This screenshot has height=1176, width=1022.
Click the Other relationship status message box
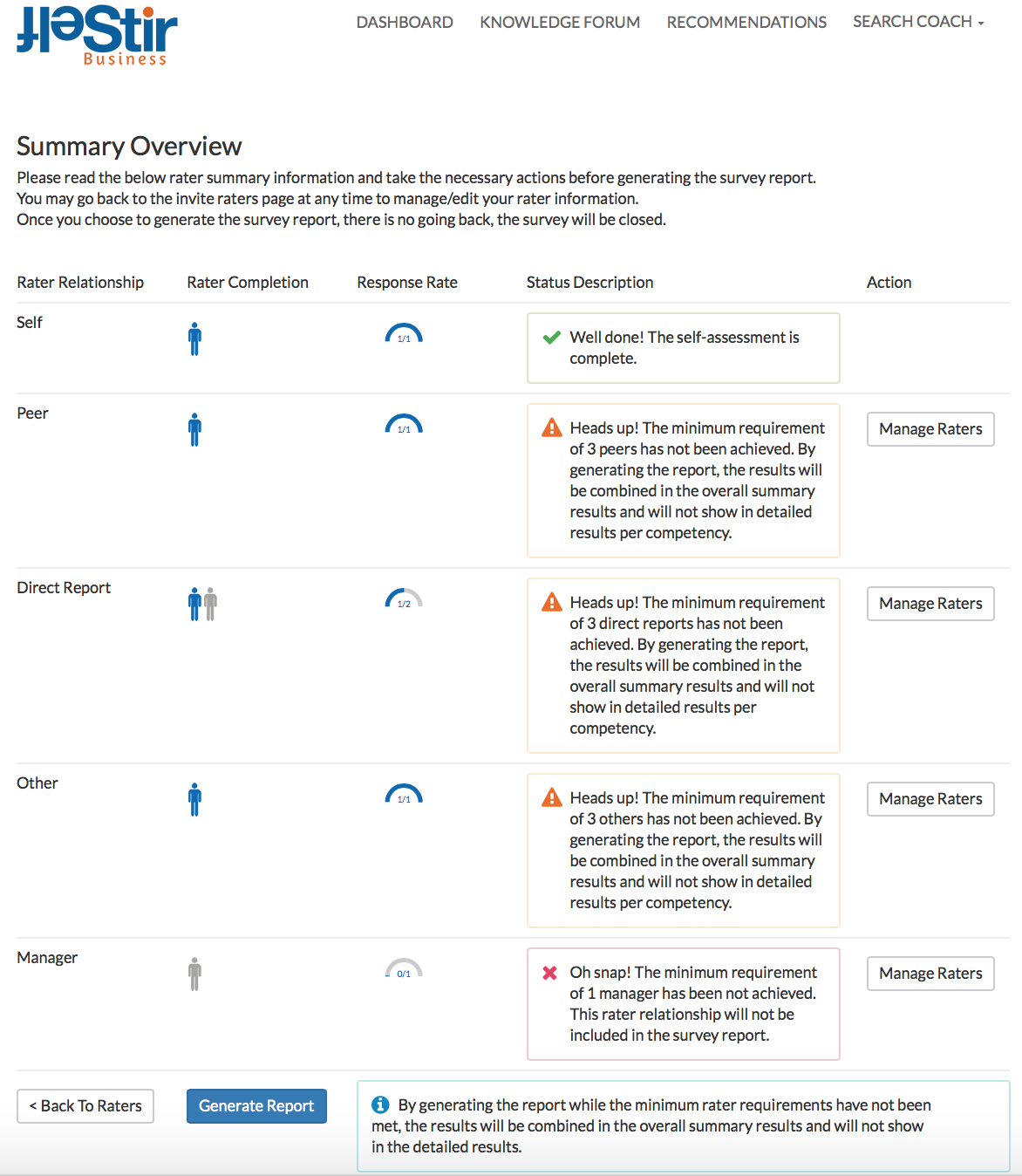pos(683,850)
